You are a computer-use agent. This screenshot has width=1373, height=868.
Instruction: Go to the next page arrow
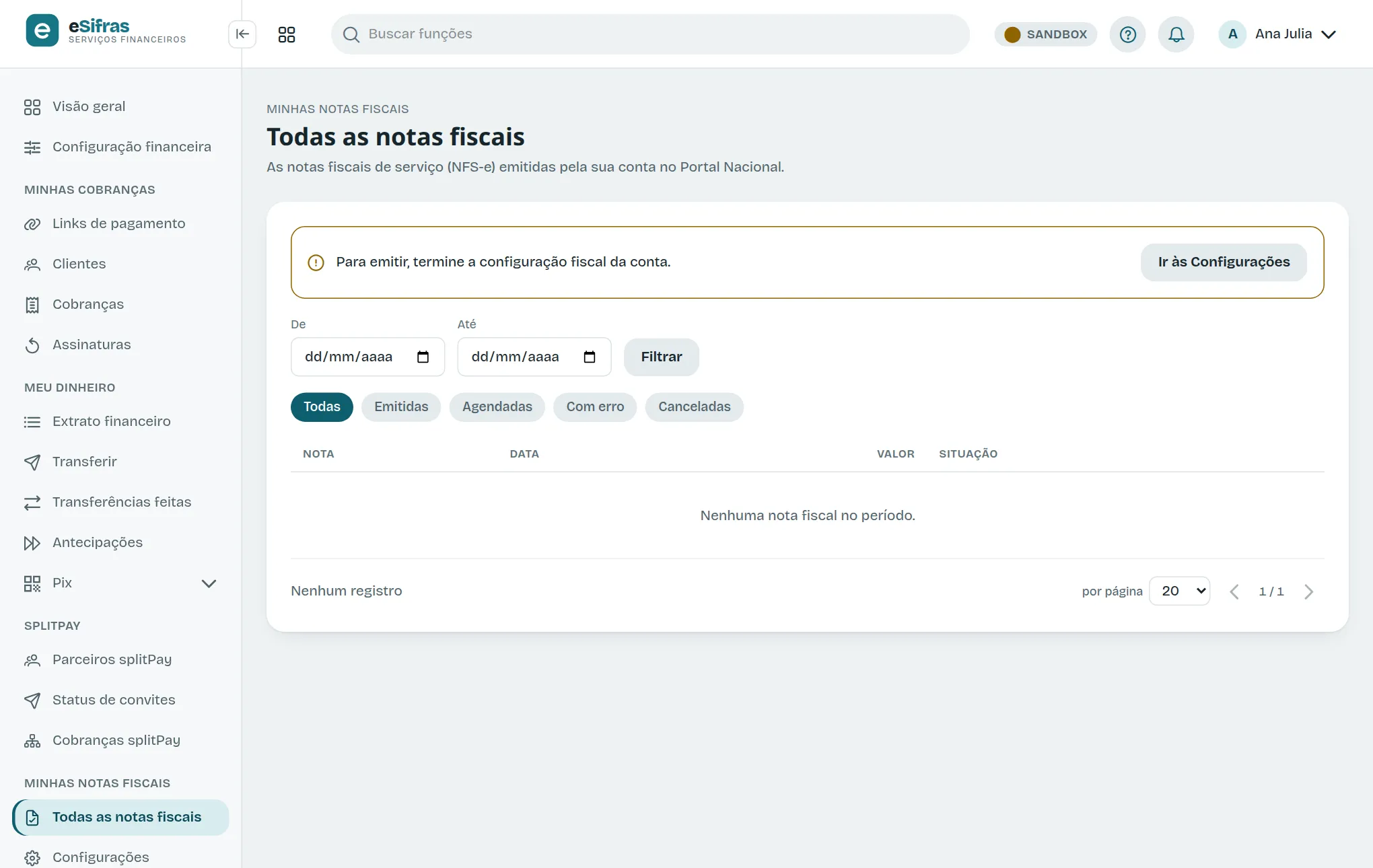(x=1309, y=591)
